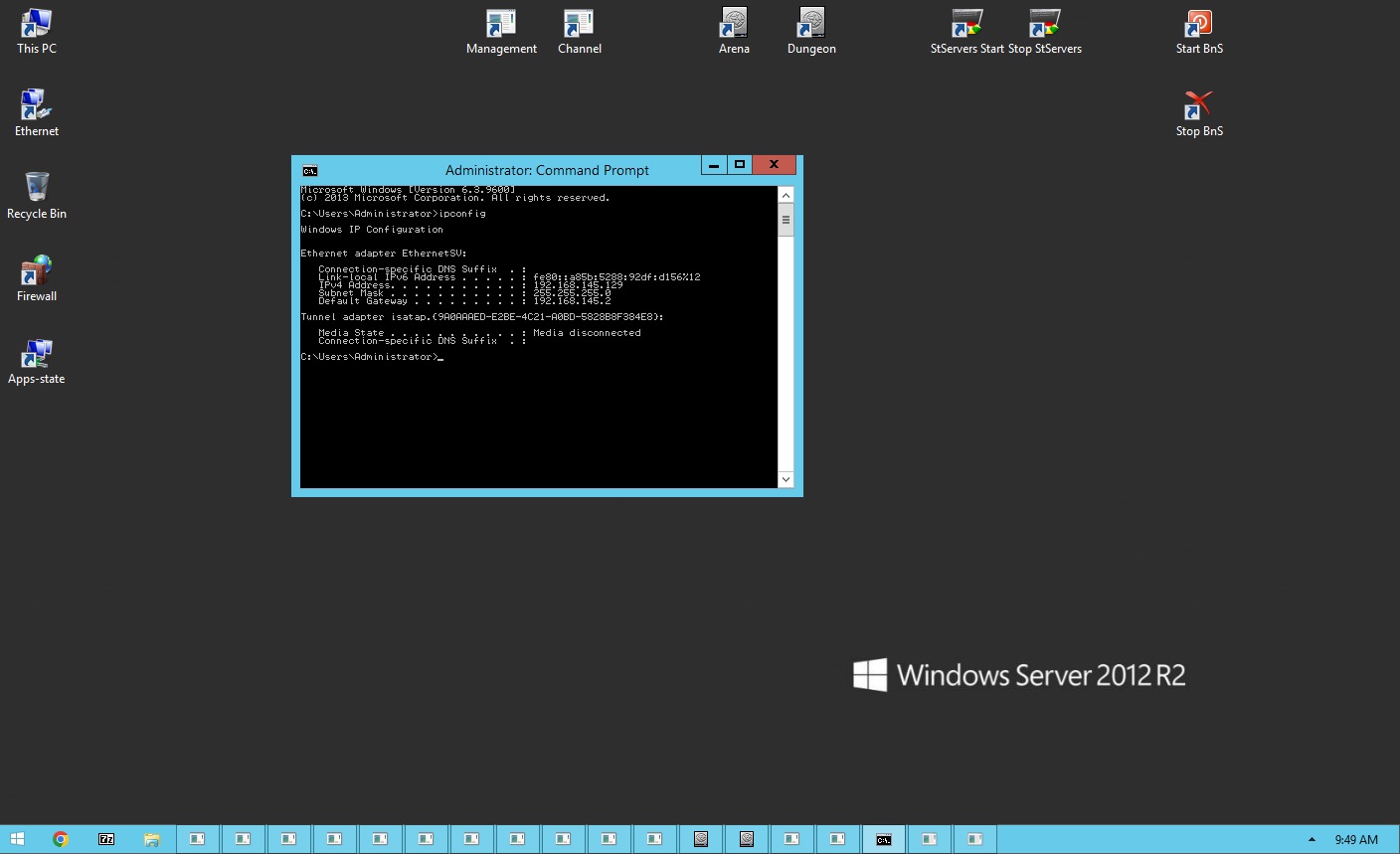Viewport: 1400px width, 854px height.
Task: Click the Command Prompt scrollbar thumb
Action: (x=786, y=220)
